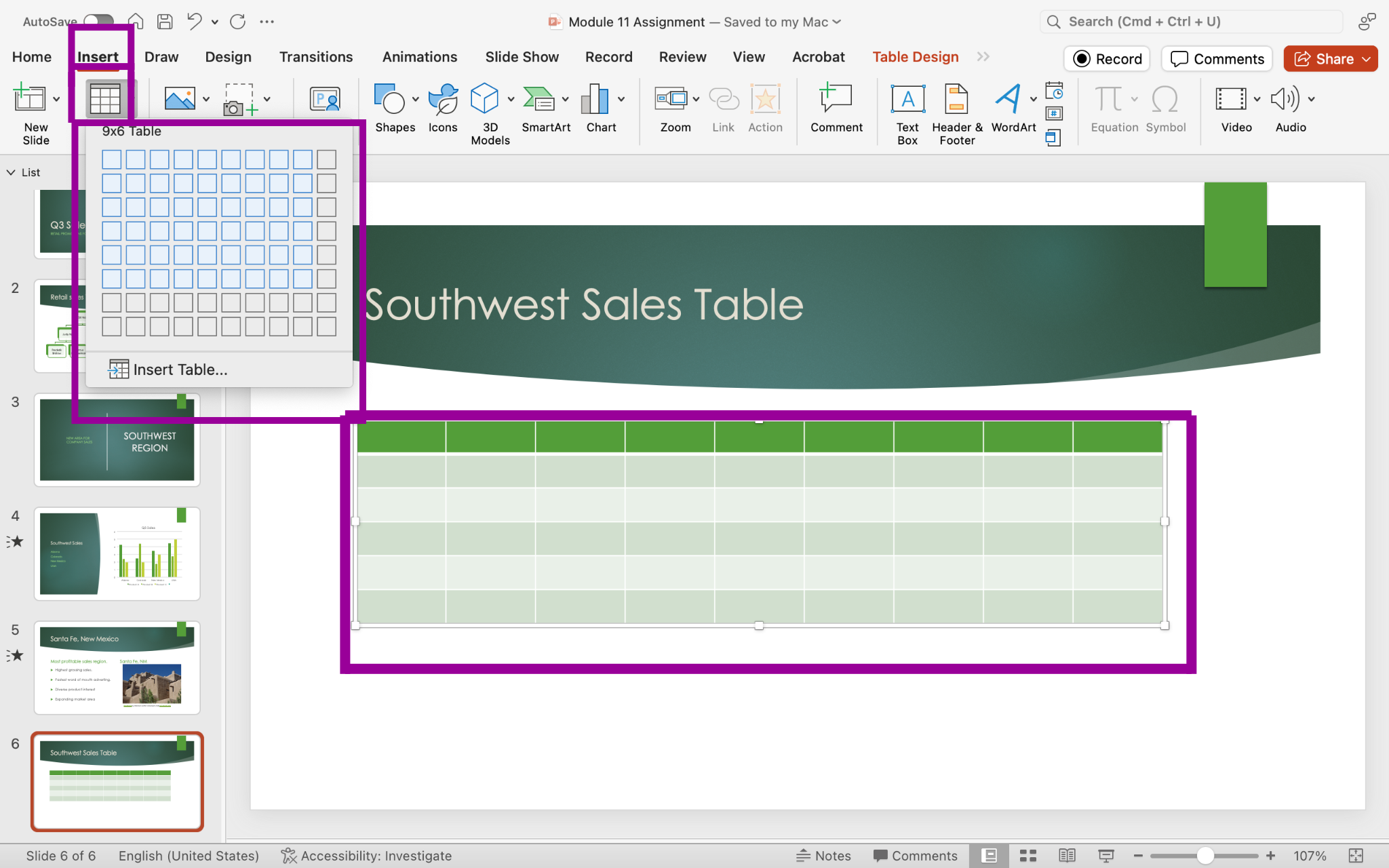This screenshot has width=1389, height=868.
Task: Collapse the List section in slide panel
Action: pos(11,172)
